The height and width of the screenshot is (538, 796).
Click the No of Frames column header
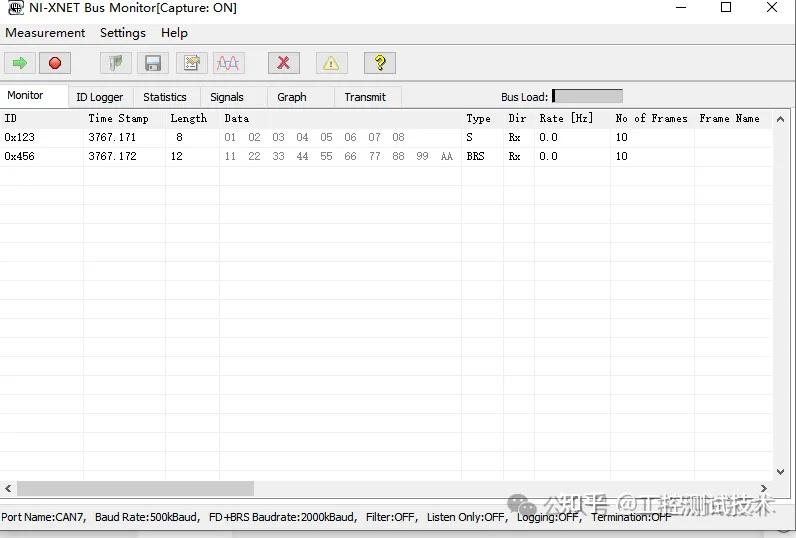pos(651,118)
